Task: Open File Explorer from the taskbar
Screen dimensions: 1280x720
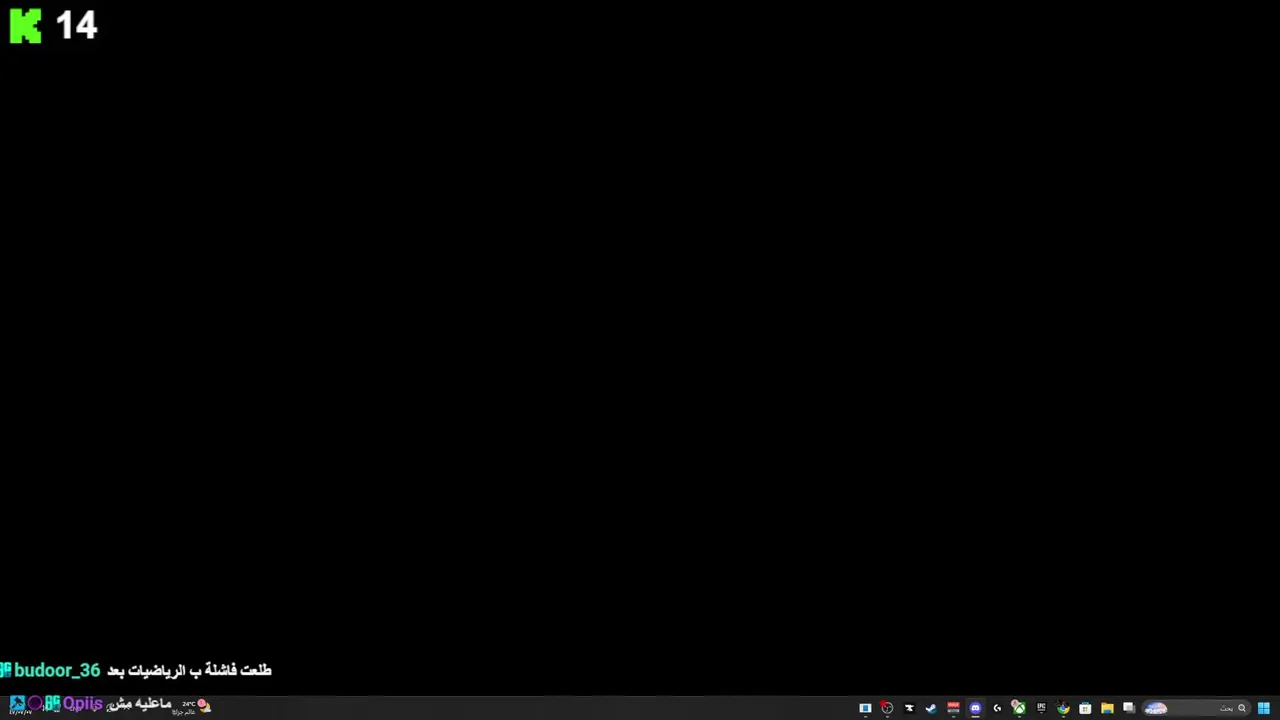Action: click(1107, 708)
